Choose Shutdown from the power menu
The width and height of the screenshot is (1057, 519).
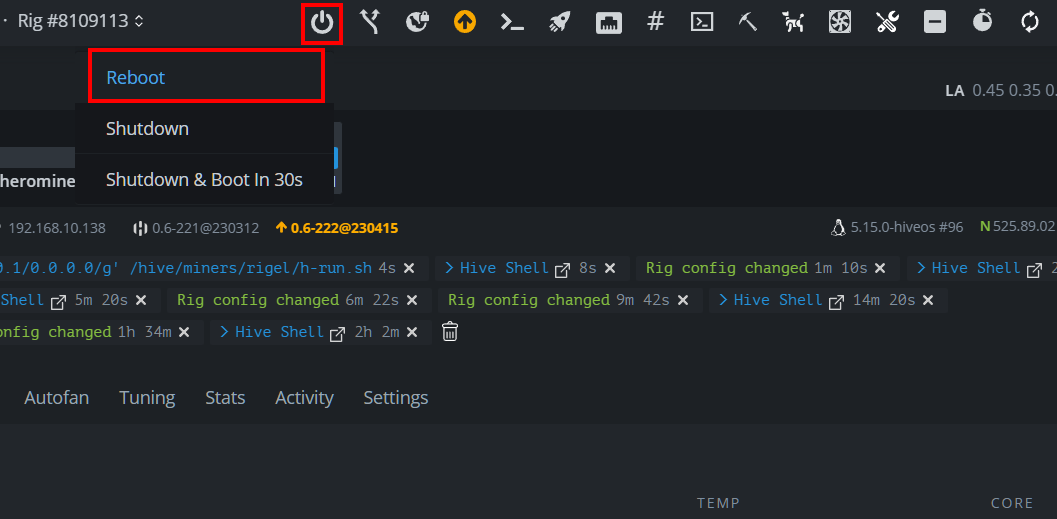click(x=147, y=129)
